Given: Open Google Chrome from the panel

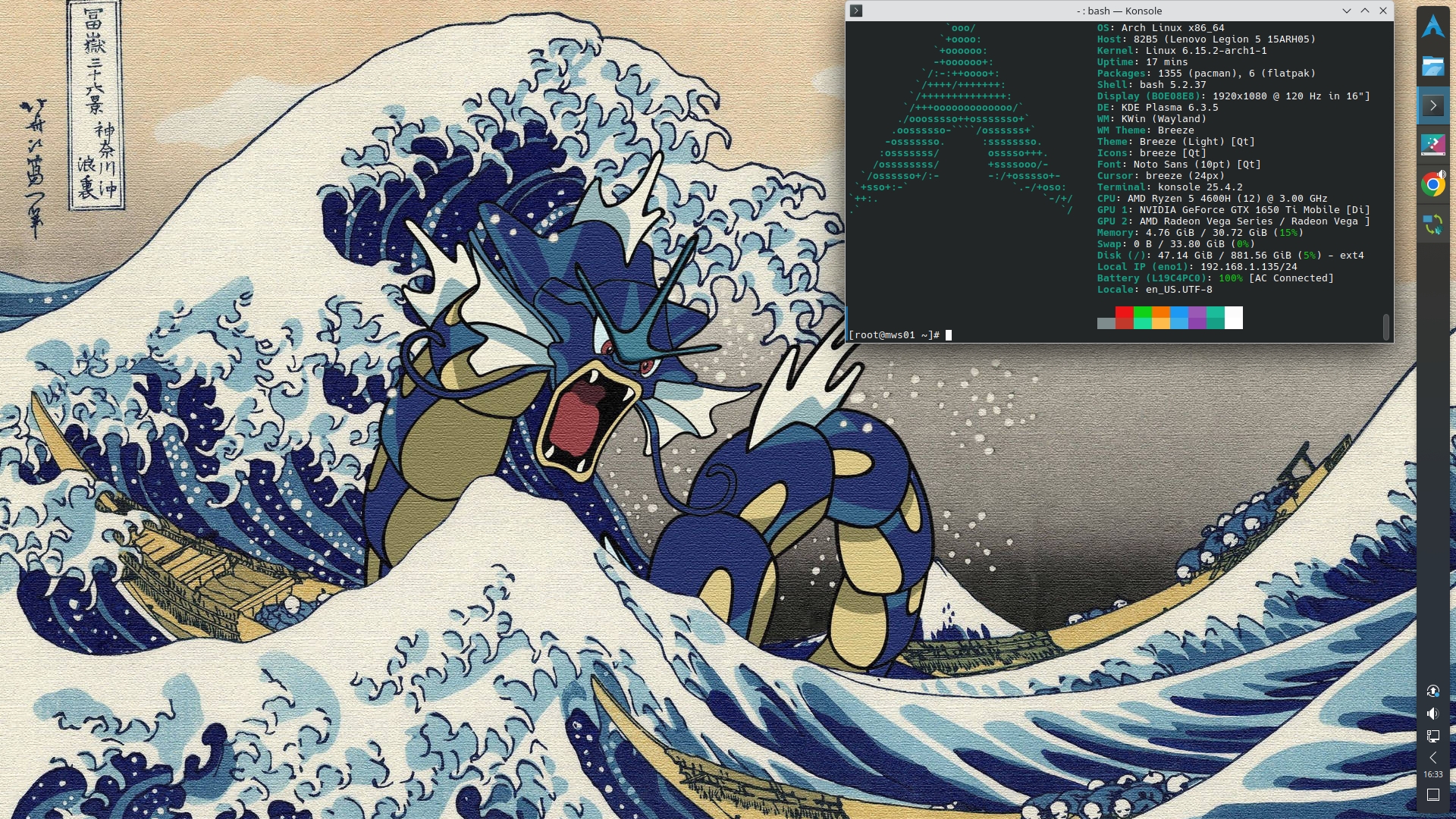Looking at the screenshot, I should pos(1432,184).
